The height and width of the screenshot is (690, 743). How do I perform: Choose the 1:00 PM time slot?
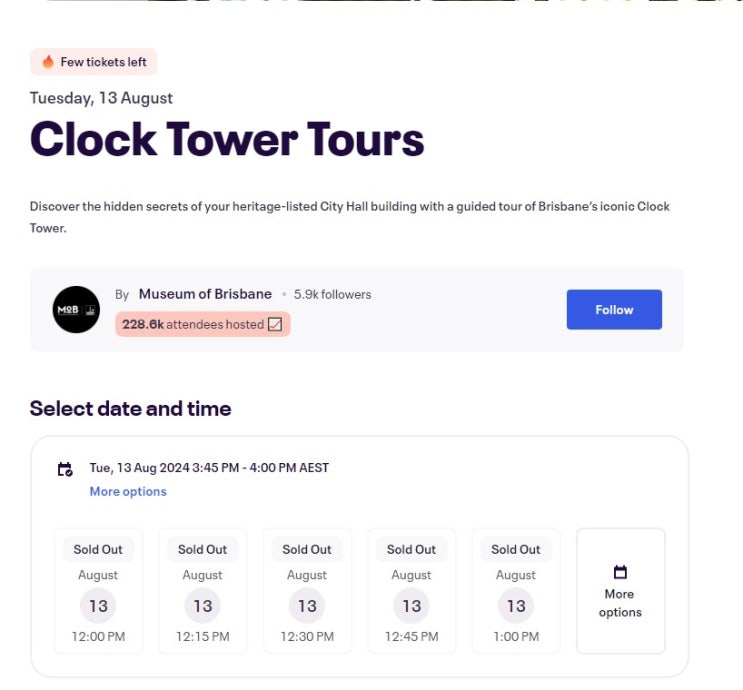pyautogui.click(x=516, y=591)
